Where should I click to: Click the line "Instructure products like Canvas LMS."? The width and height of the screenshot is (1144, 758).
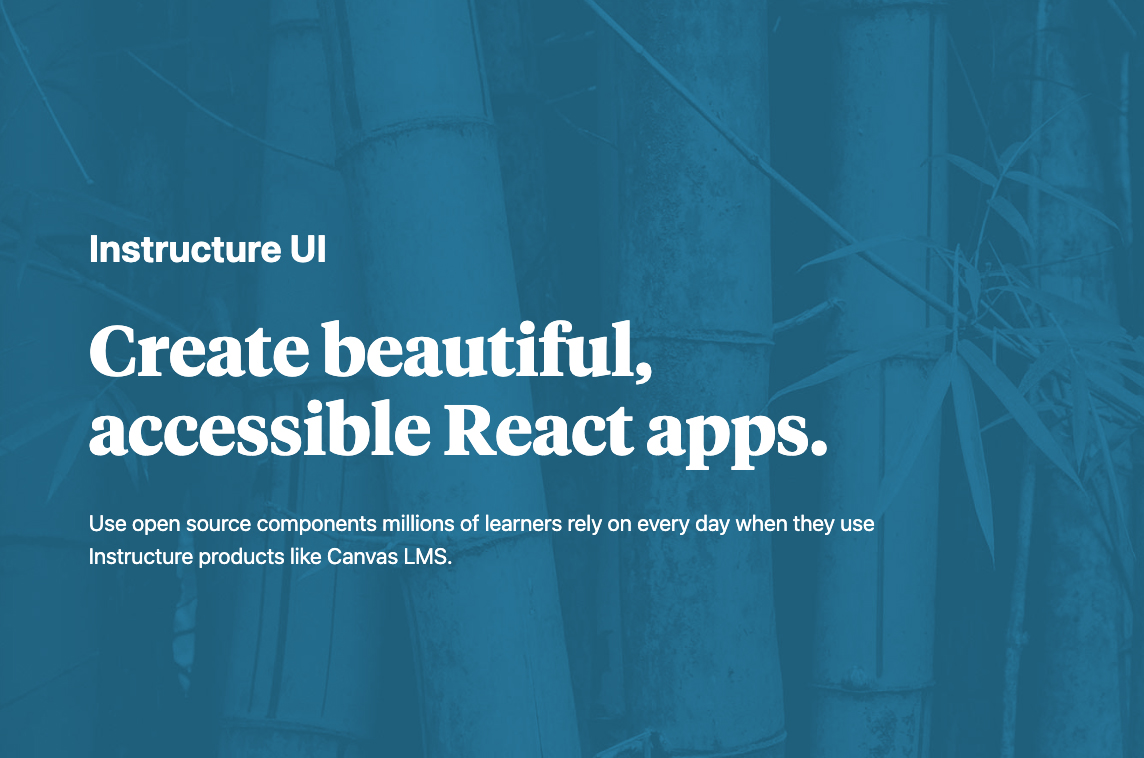click(271, 557)
